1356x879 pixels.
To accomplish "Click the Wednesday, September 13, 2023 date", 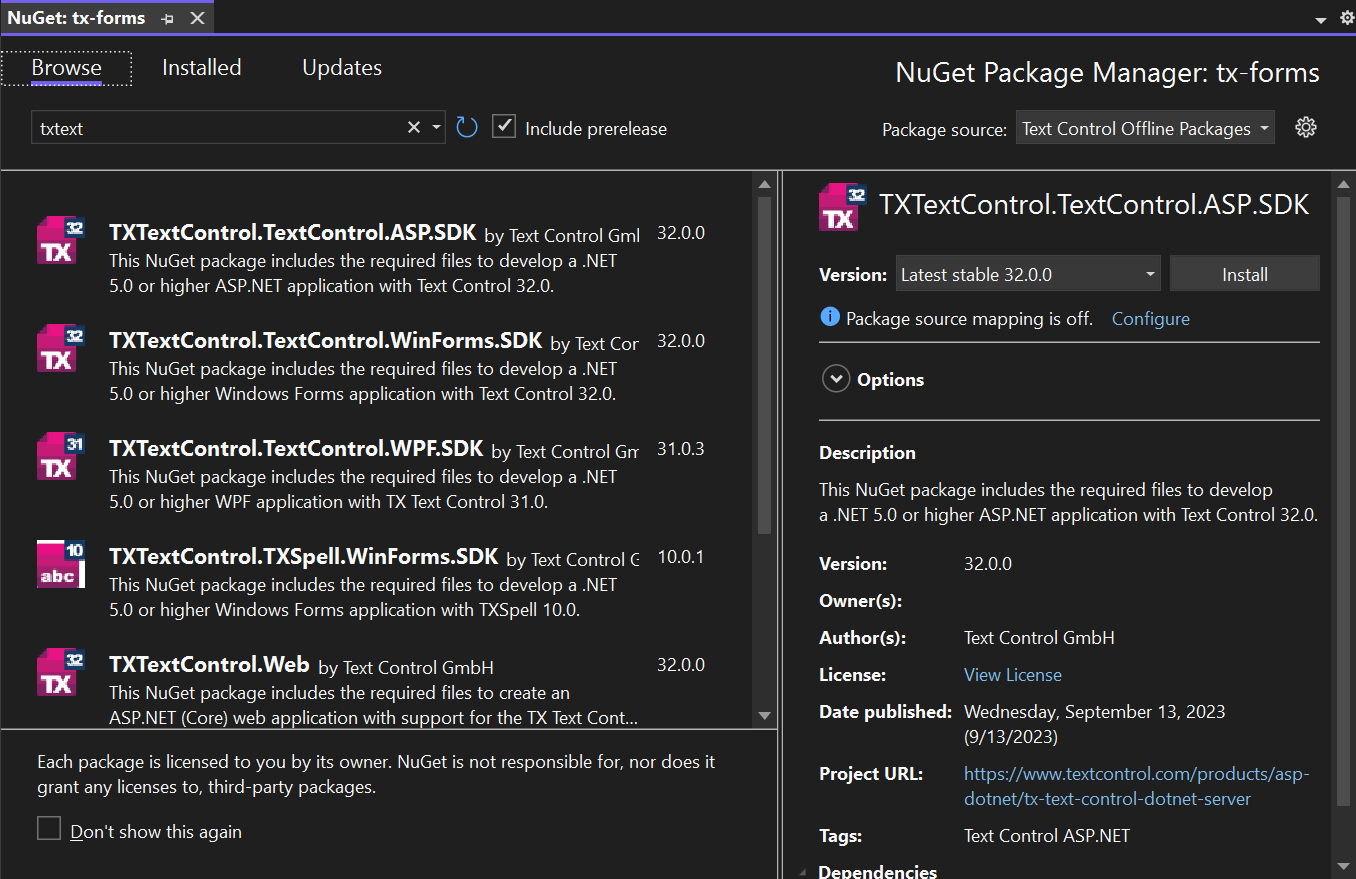I will pos(1095,712).
